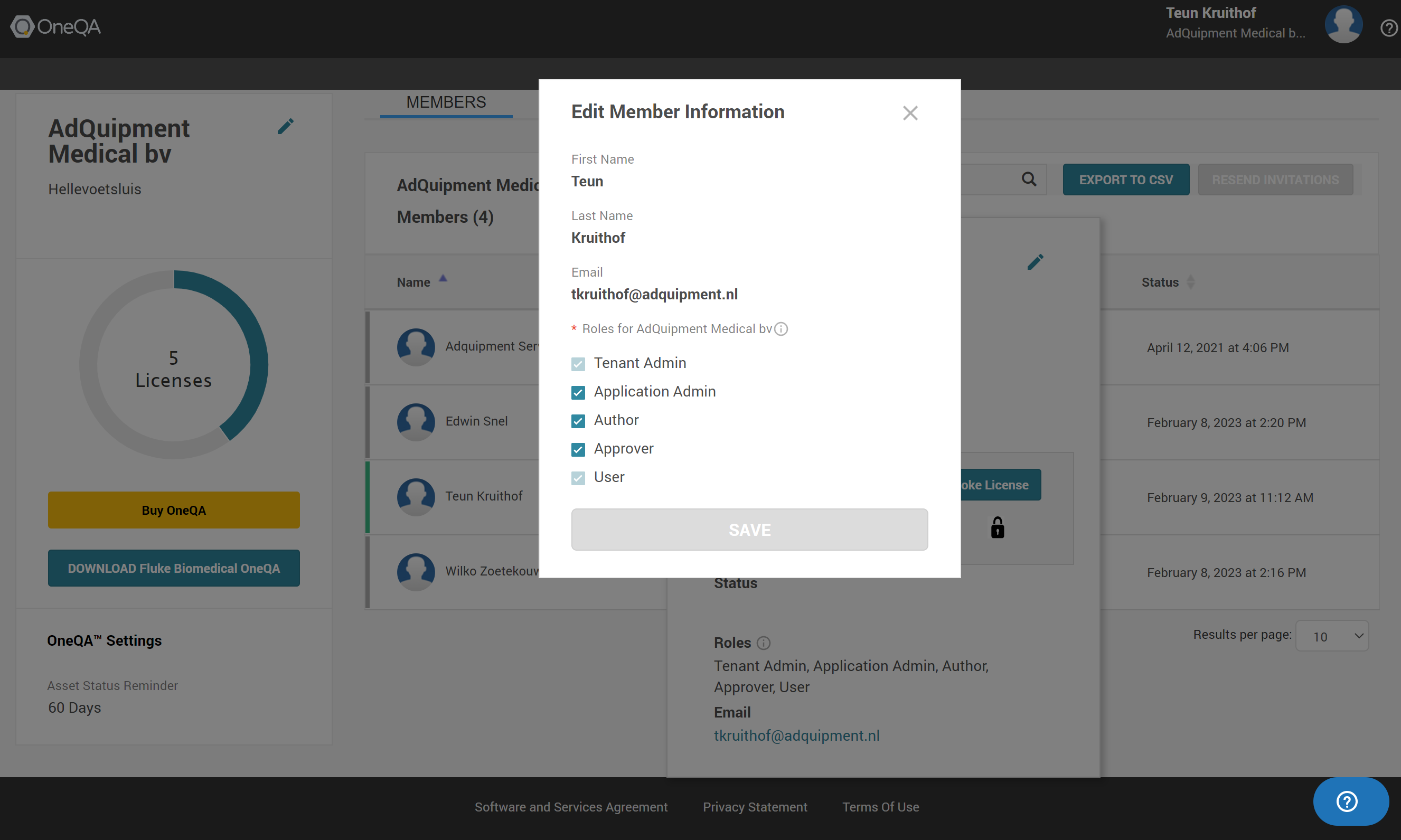Click the search magnifier icon
Image resolution: width=1401 pixels, height=840 pixels.
pos(1029,180)
